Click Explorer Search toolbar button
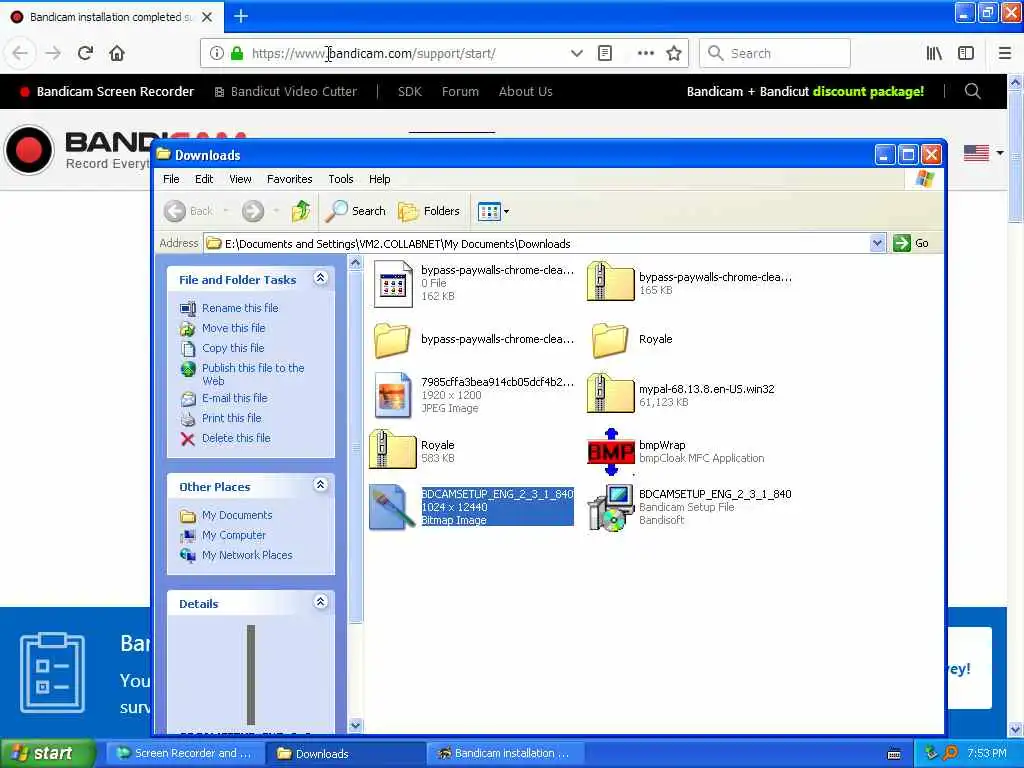 356,211
